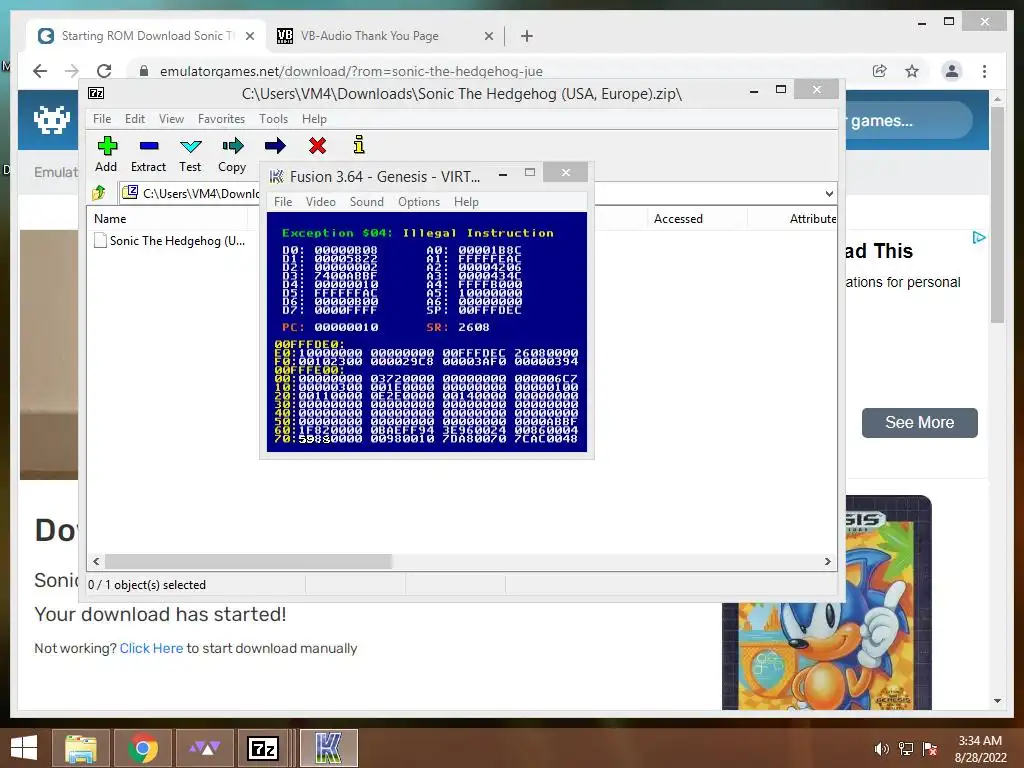Screen dimensions: 1024x768
Task: Reload the page in Chrome
Action: (x=104, y=71)
